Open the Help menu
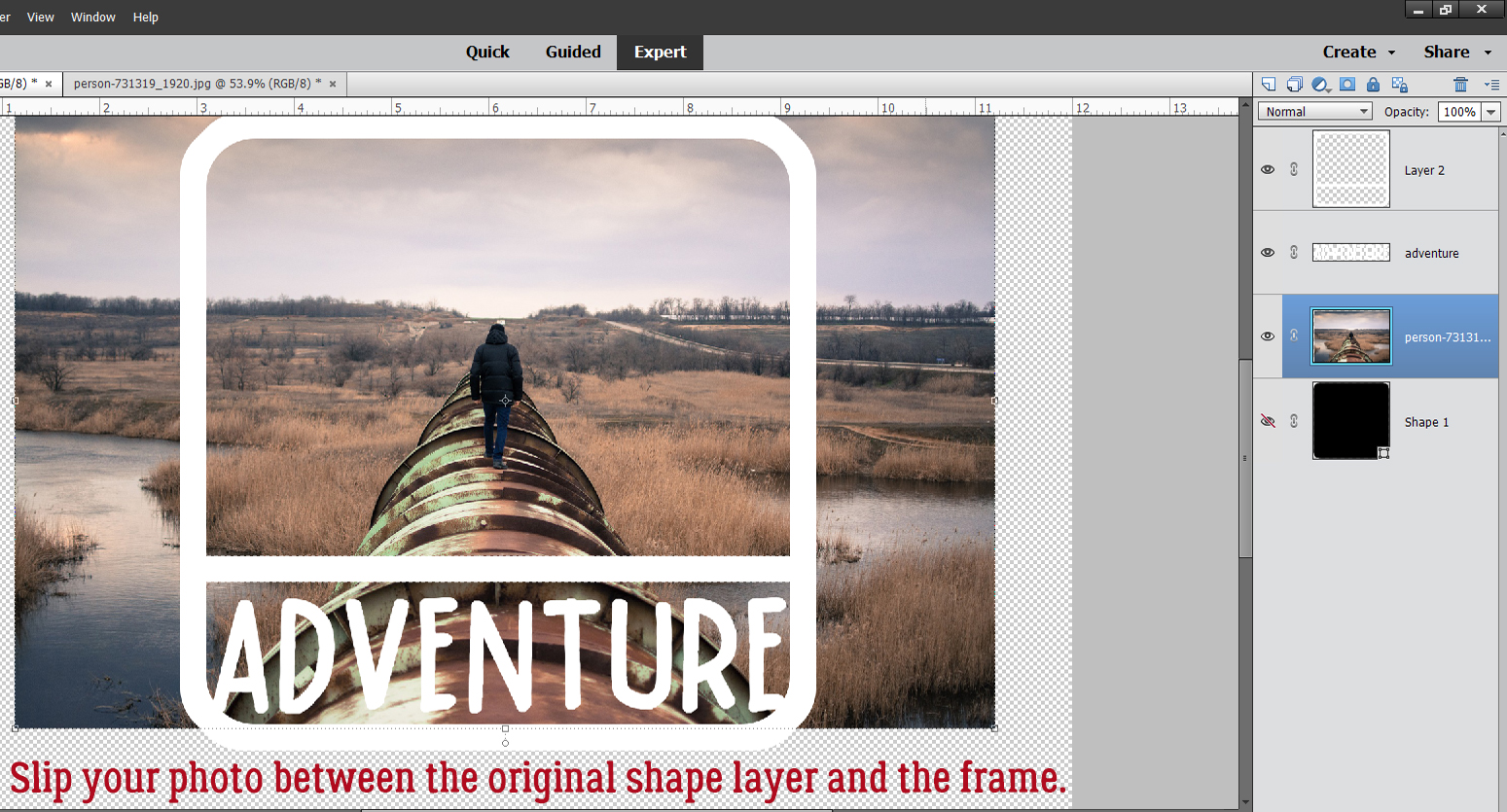1507x812 pixels. coord(145,17)
